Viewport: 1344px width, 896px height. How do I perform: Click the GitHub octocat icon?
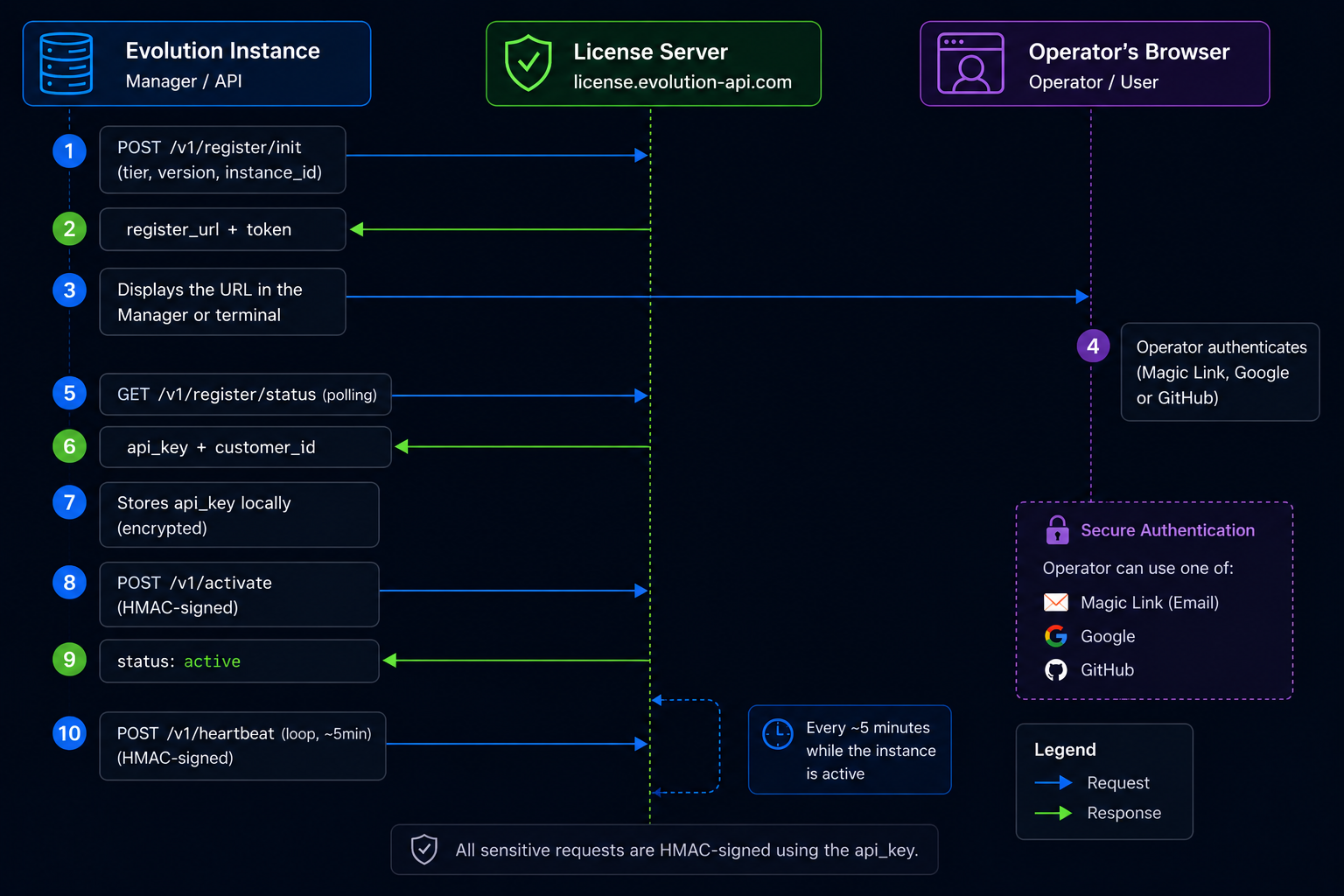(x=1056, y=670)
